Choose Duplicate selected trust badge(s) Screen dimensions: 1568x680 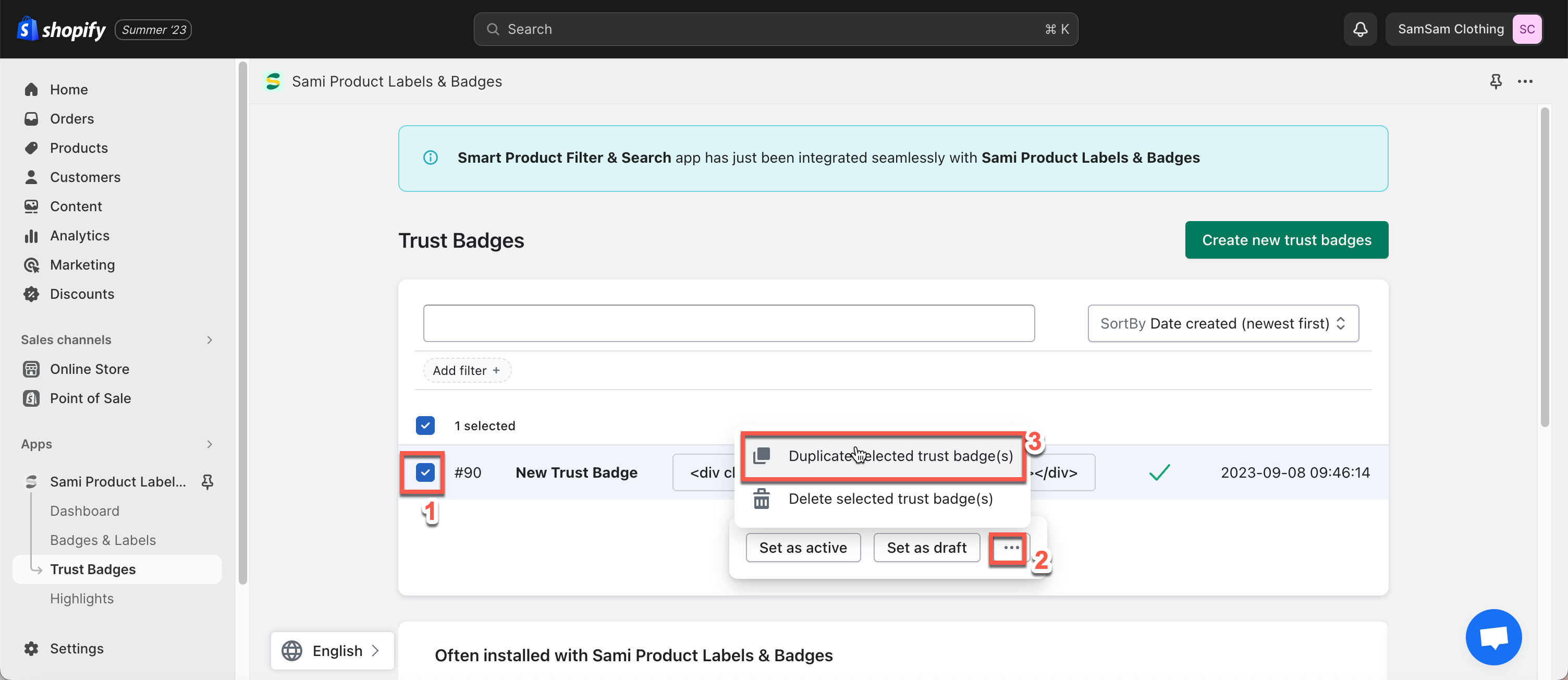tap(883, 456)
